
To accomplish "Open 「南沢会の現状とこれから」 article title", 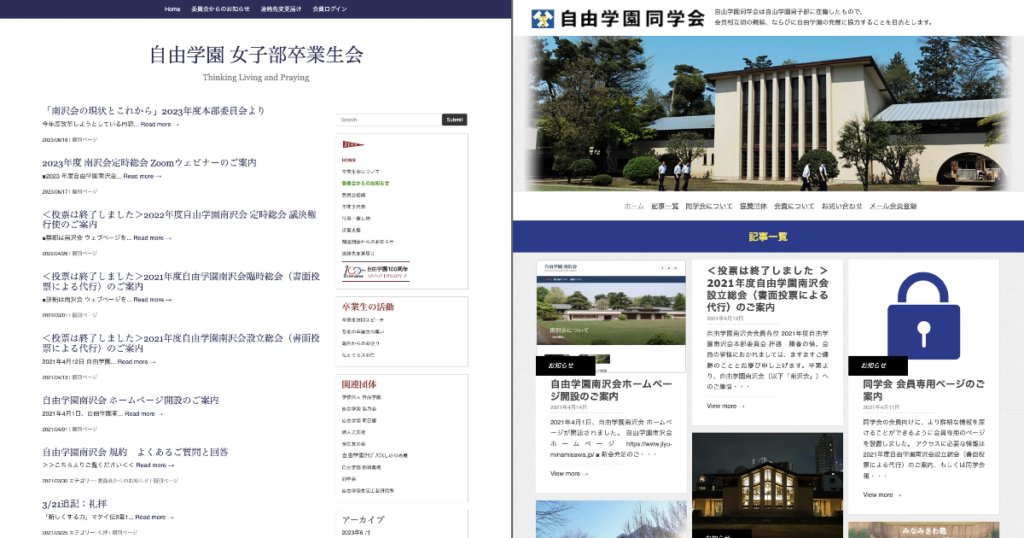I will click(153, 111).
